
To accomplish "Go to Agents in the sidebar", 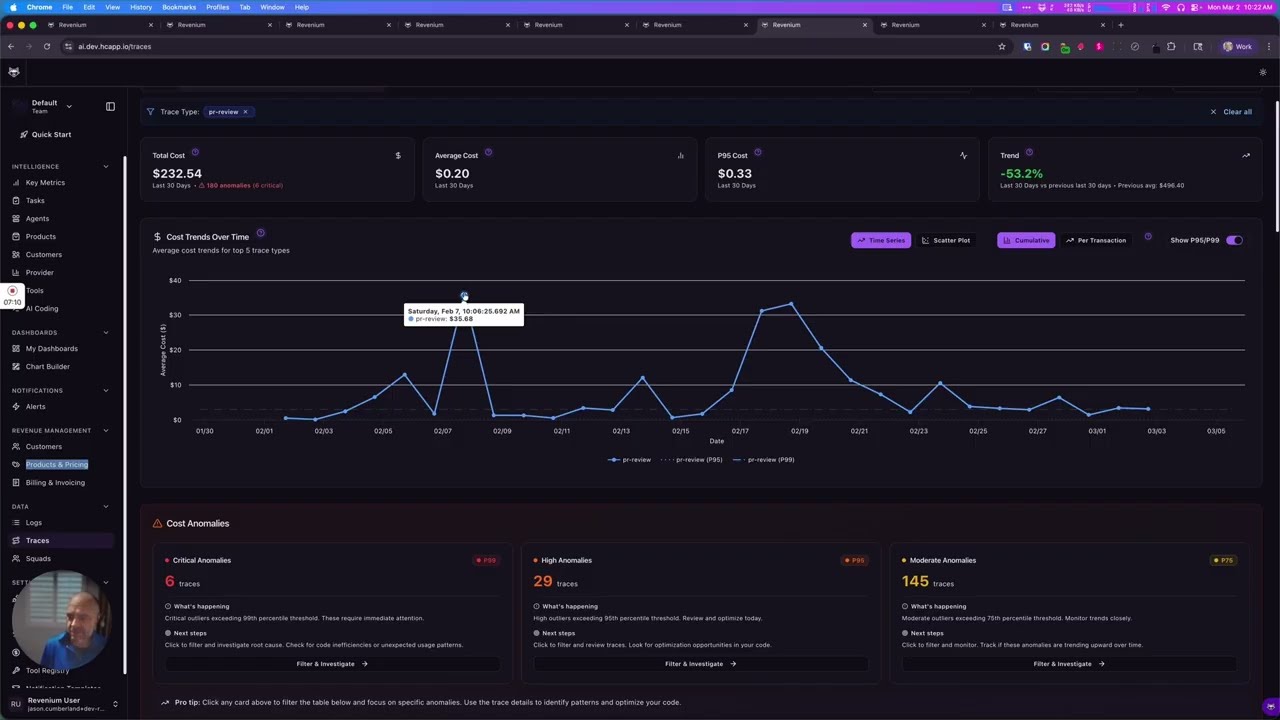I will [x=37, y=218].
